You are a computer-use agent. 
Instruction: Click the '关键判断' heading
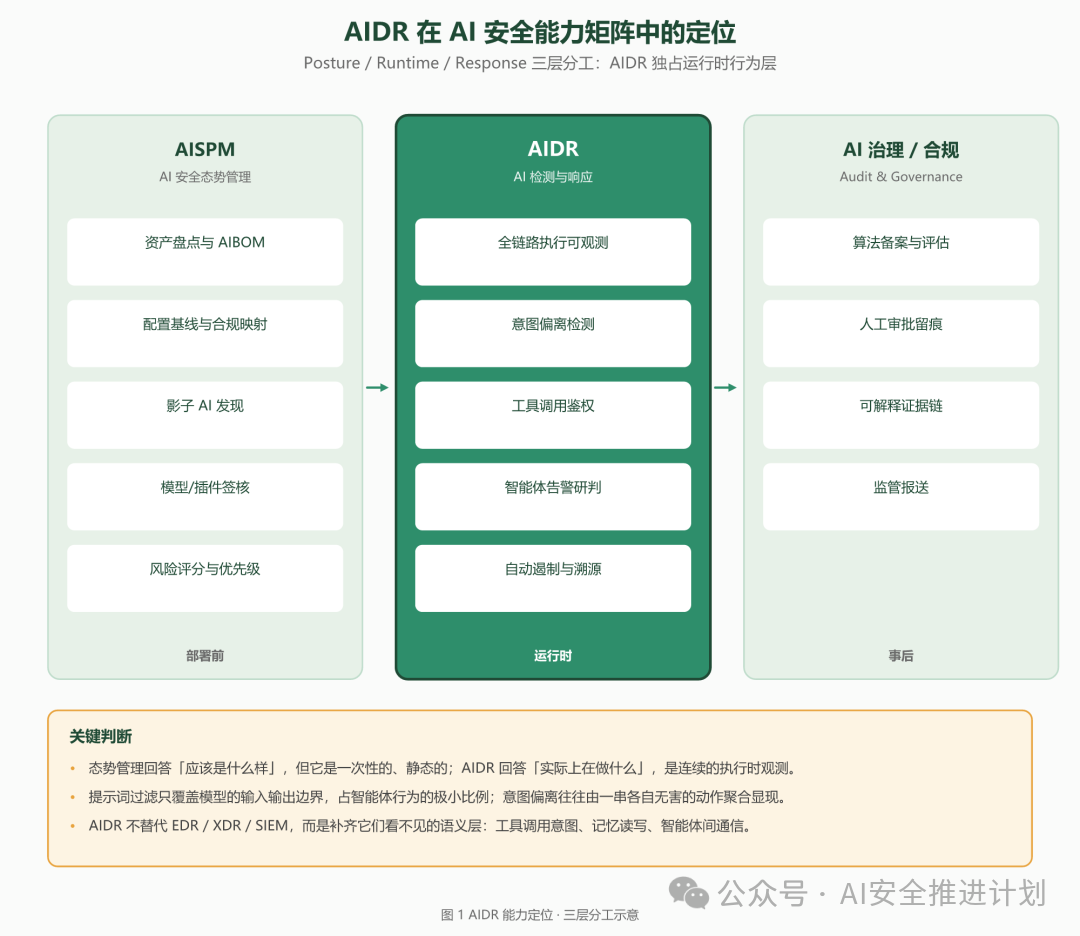click(101, 736)
